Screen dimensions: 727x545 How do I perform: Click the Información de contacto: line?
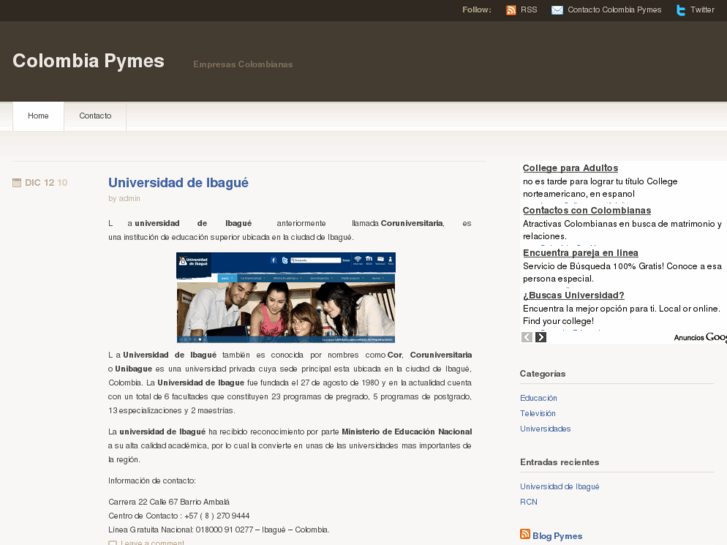click(152, 481)
